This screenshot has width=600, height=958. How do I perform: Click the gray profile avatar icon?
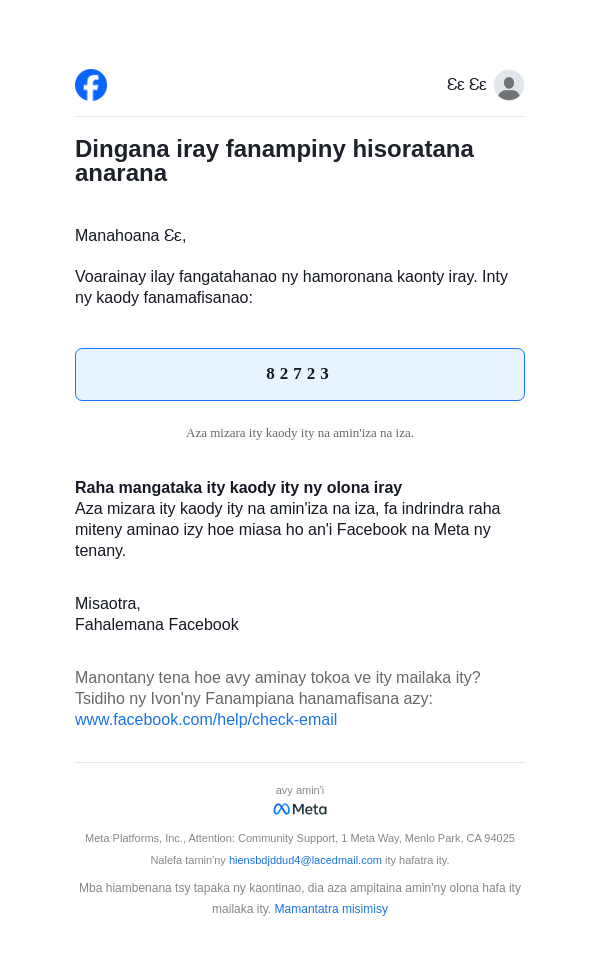click(x=508, y=85)
